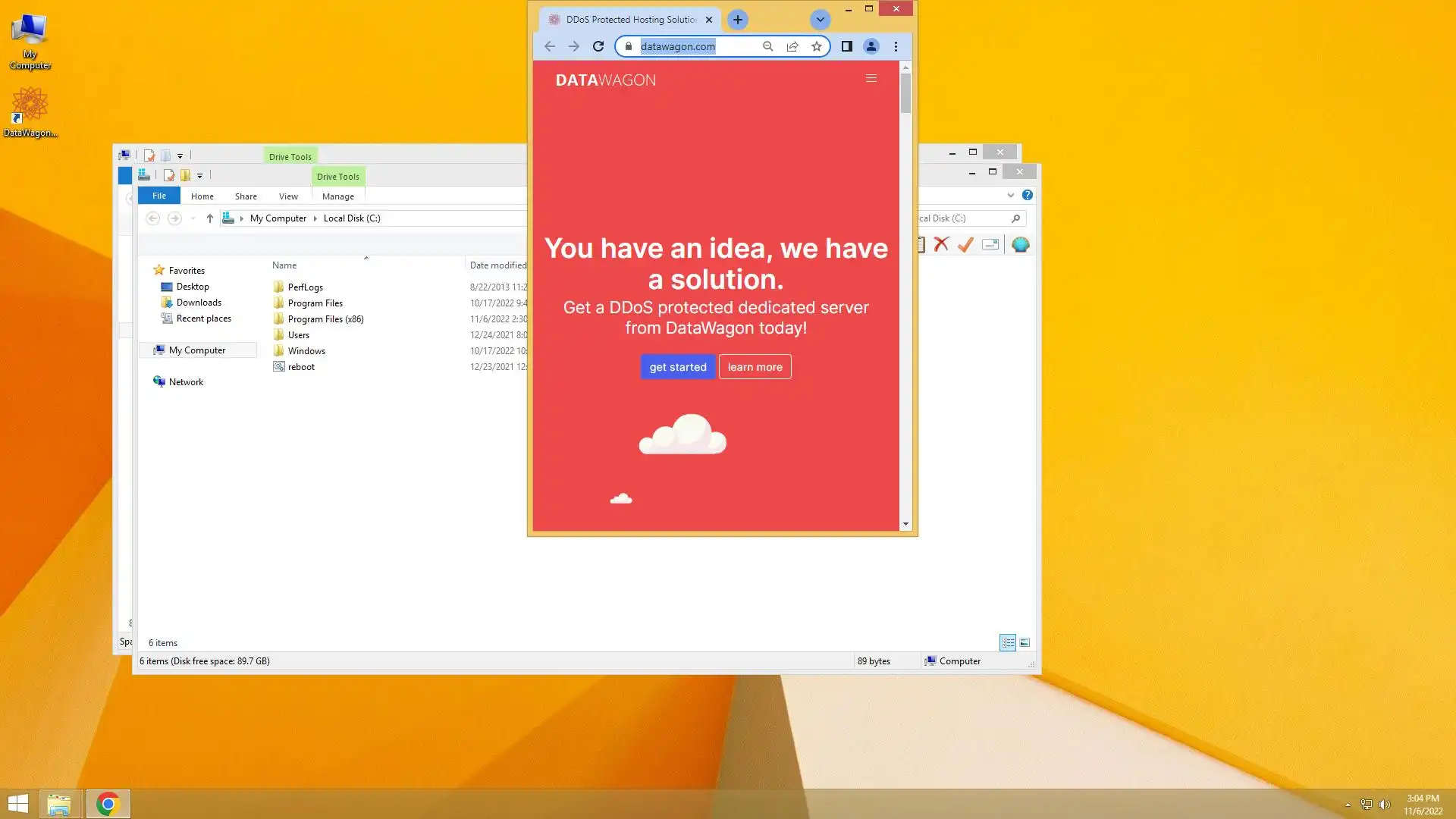
Task: Open the DataWagon hamburger menu
Action: (871, 78)
